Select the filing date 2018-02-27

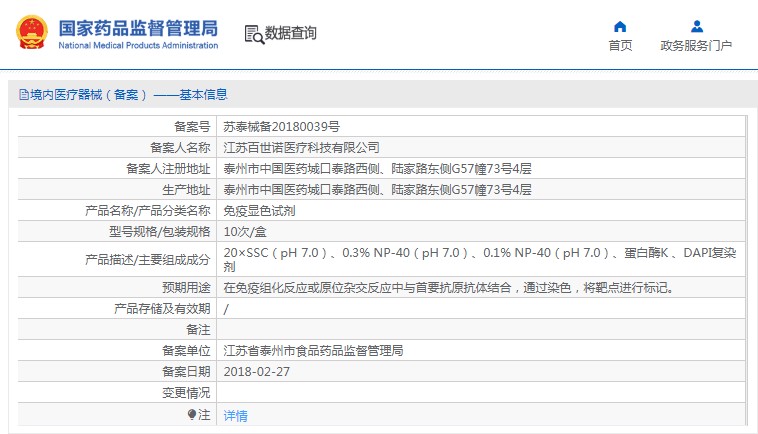(x=257, y=372)
